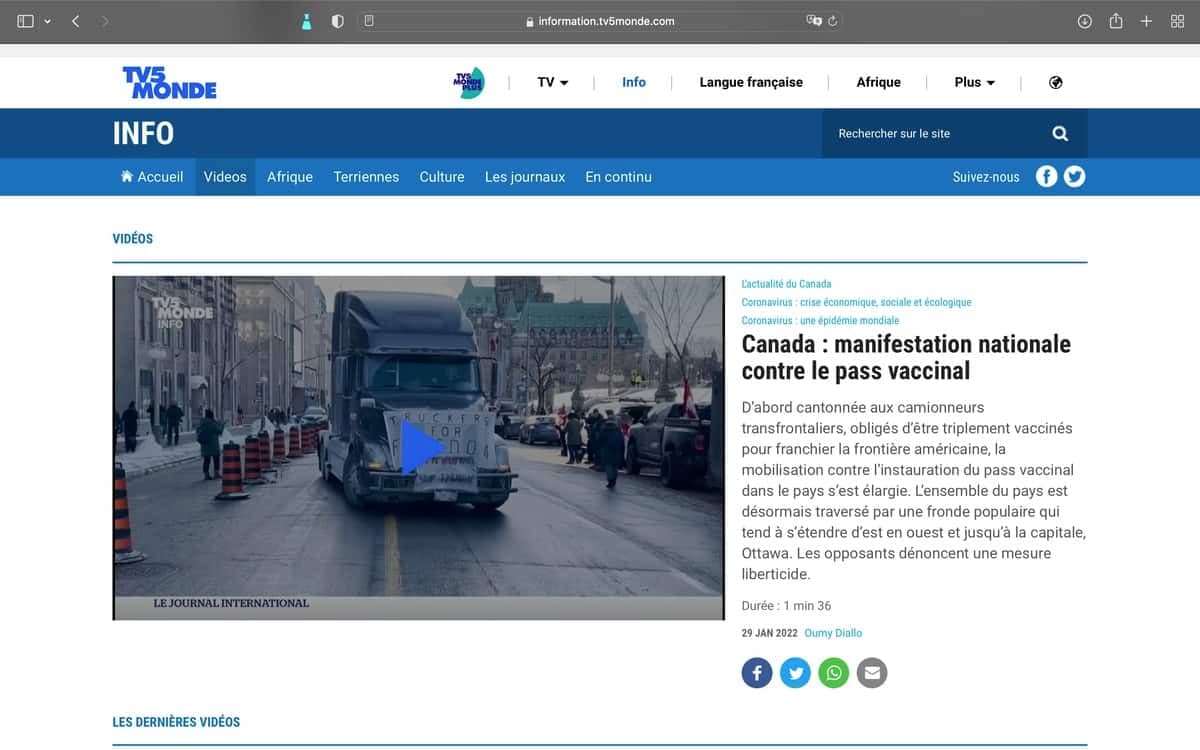Play the Canada protest video
The width and height of the screenshot is (1200, 750).
420,447
